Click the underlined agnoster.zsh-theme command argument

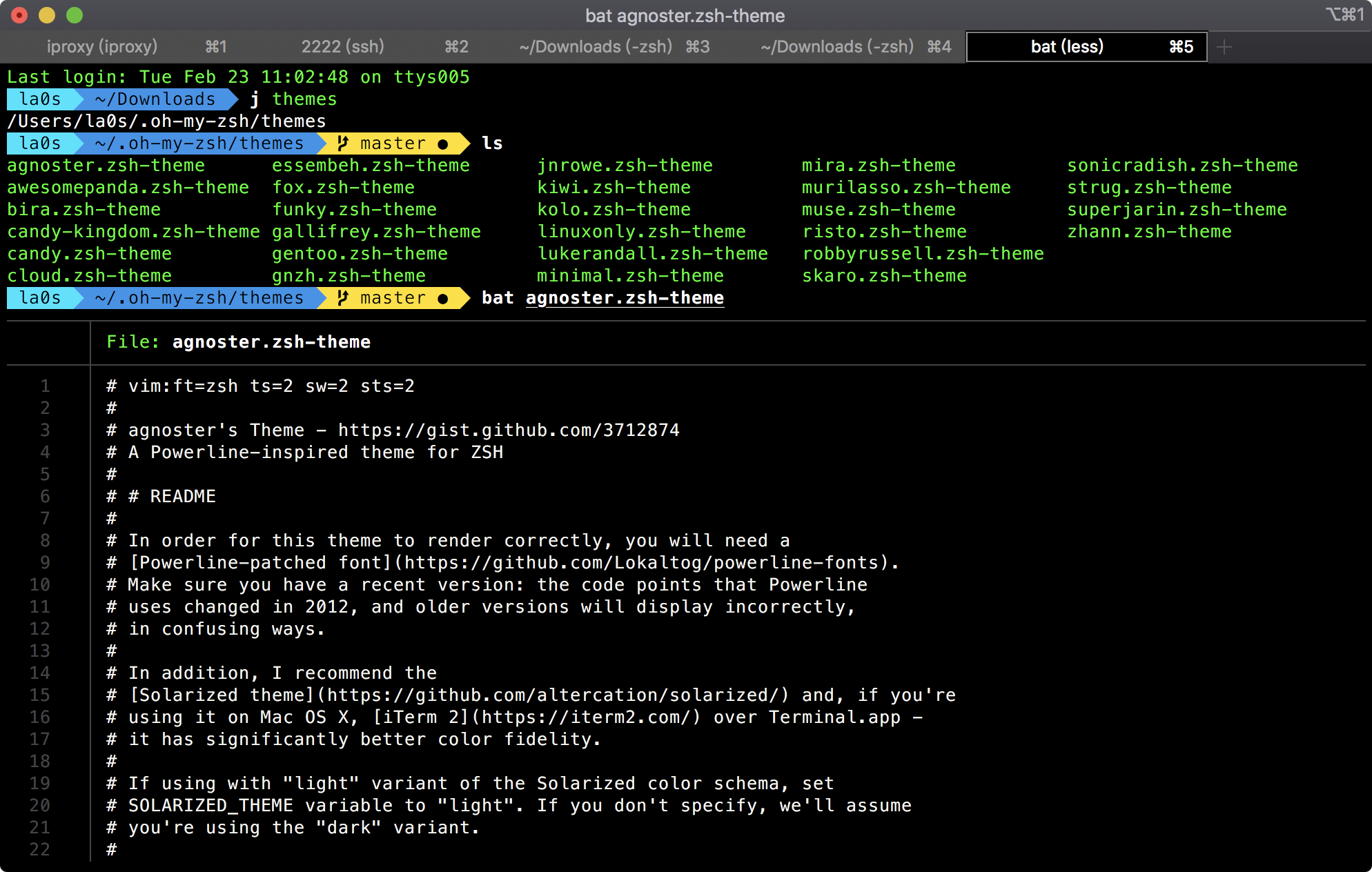(x=625, y=298)
